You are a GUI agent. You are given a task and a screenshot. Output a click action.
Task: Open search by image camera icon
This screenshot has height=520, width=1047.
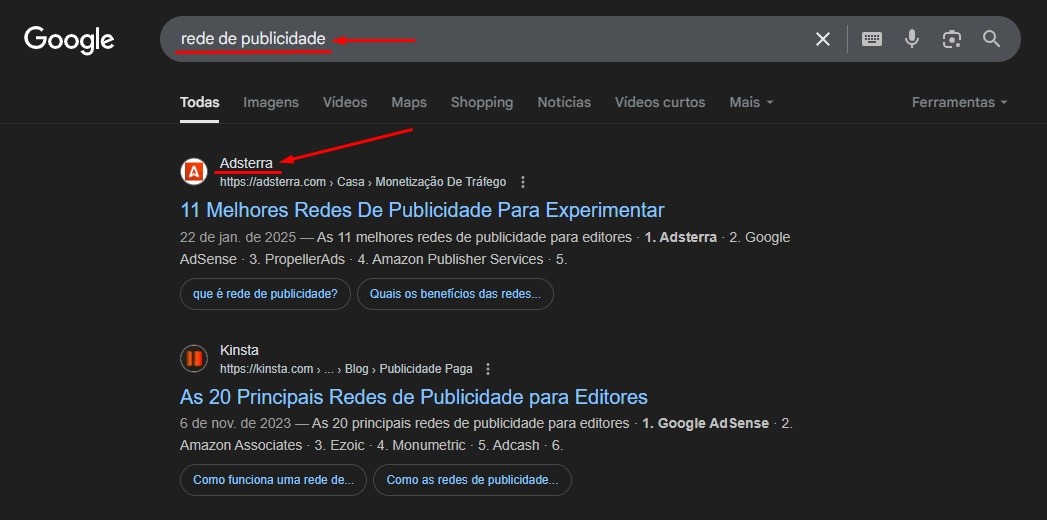click(x=952, y=39)
